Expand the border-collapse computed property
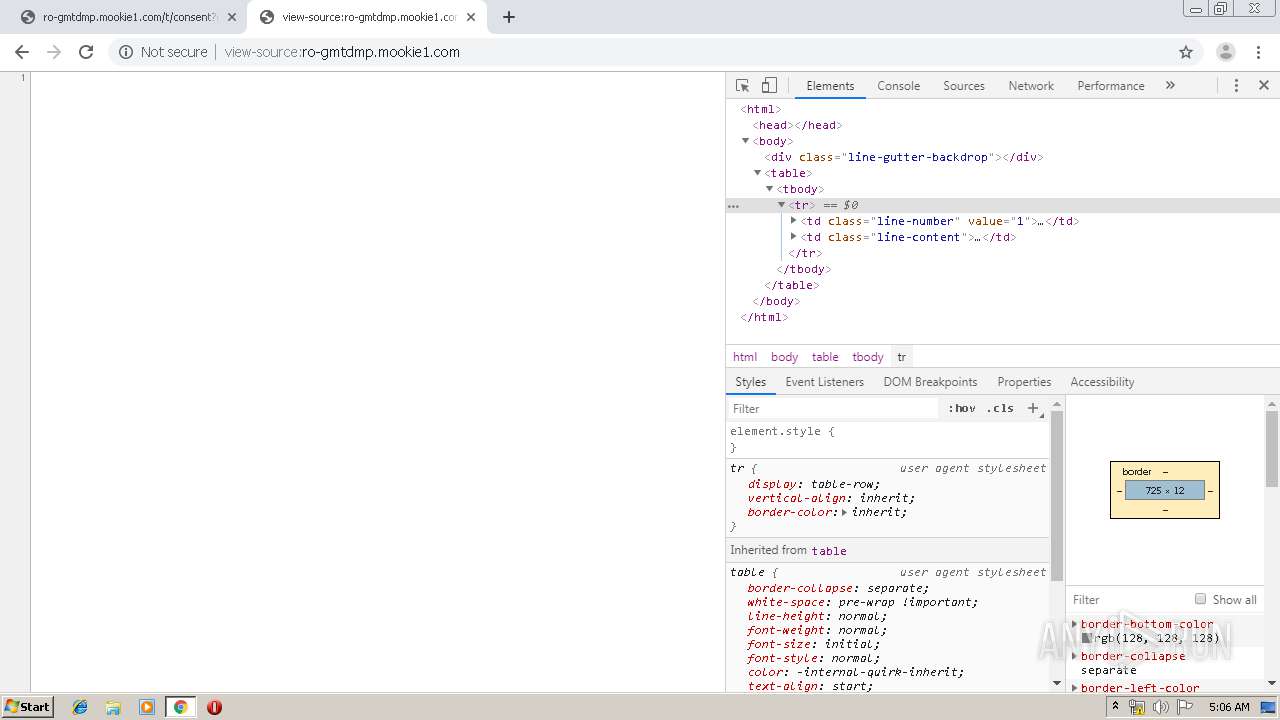 tap(1075, 656)
